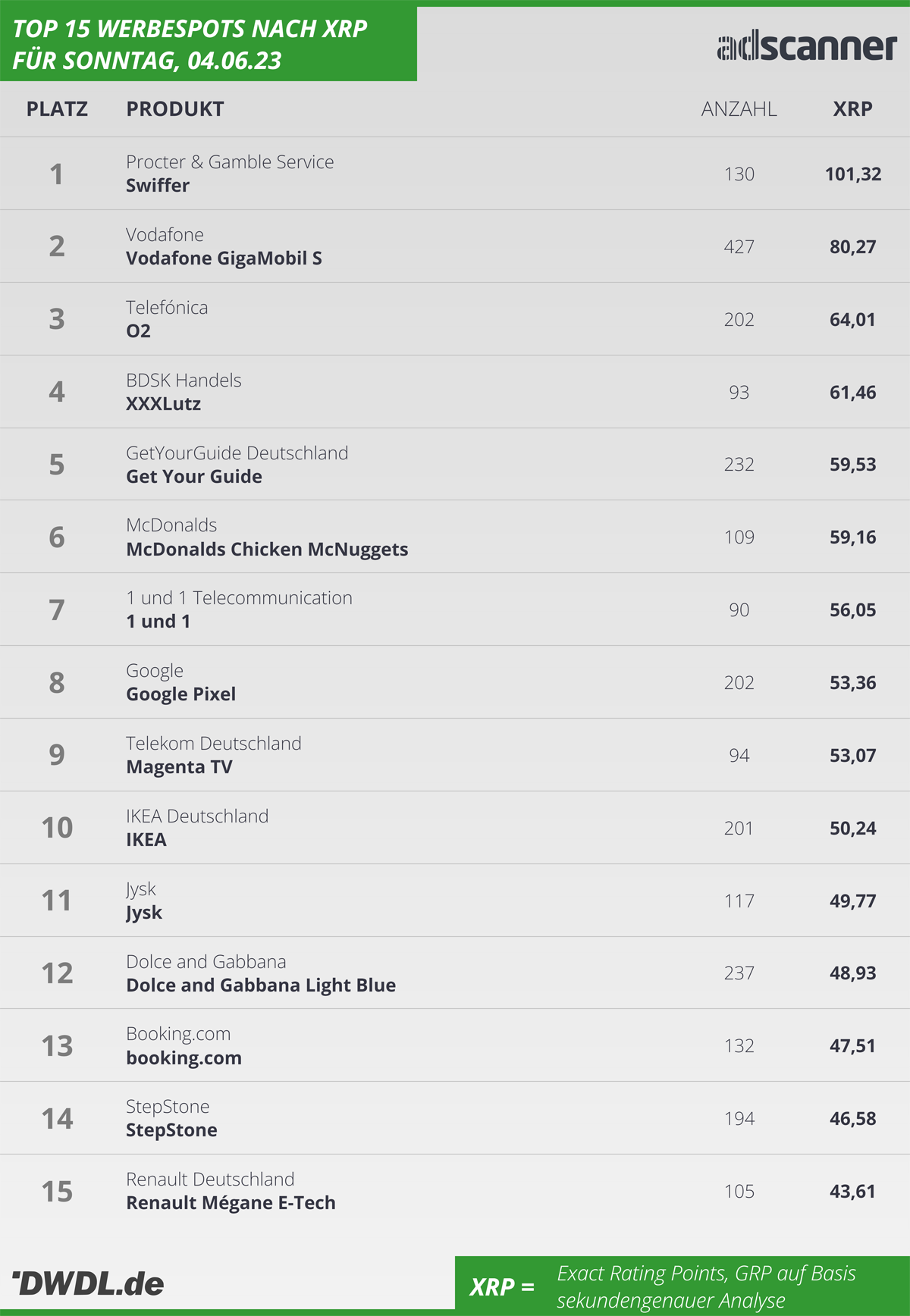This screenshot has width=910, height=1316.
Task: Select the Swiffer product row
Action: click(455, 174)
